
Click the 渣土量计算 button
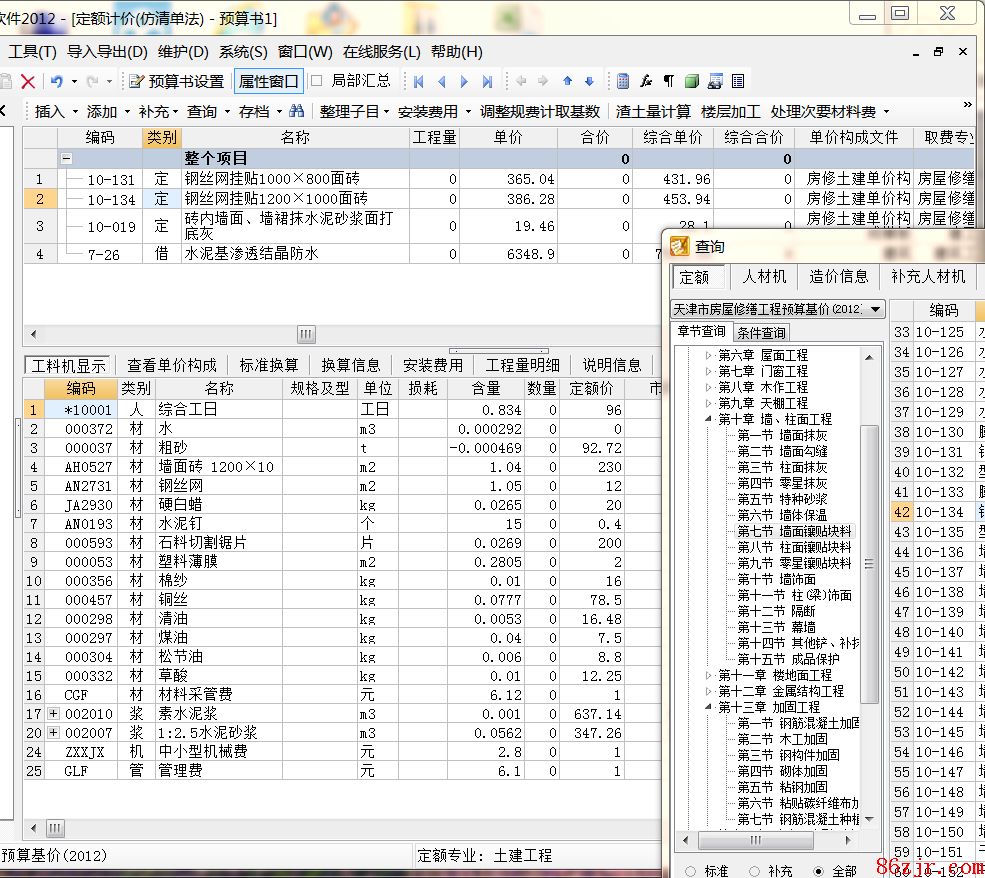click(653, 111)
